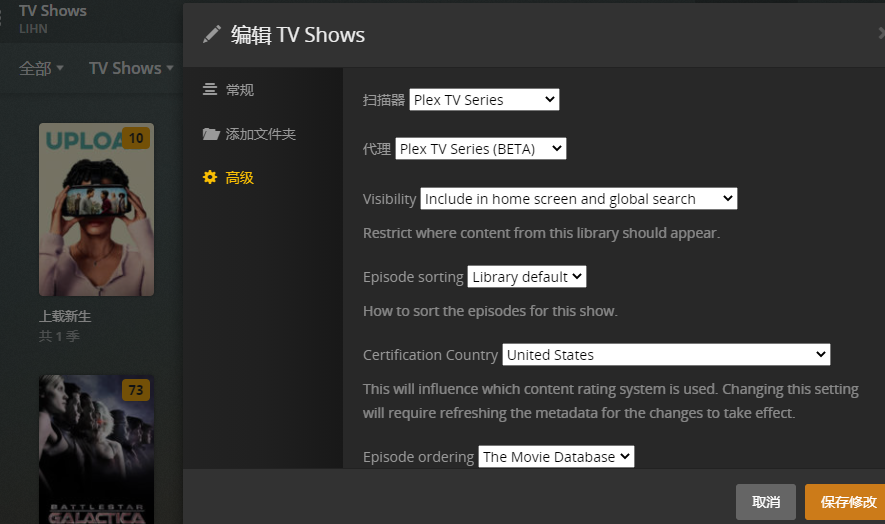The height and width of the screenshot is (524, 885).
Task: Expand the Certification Country United States dropdown
Action: 666,355
